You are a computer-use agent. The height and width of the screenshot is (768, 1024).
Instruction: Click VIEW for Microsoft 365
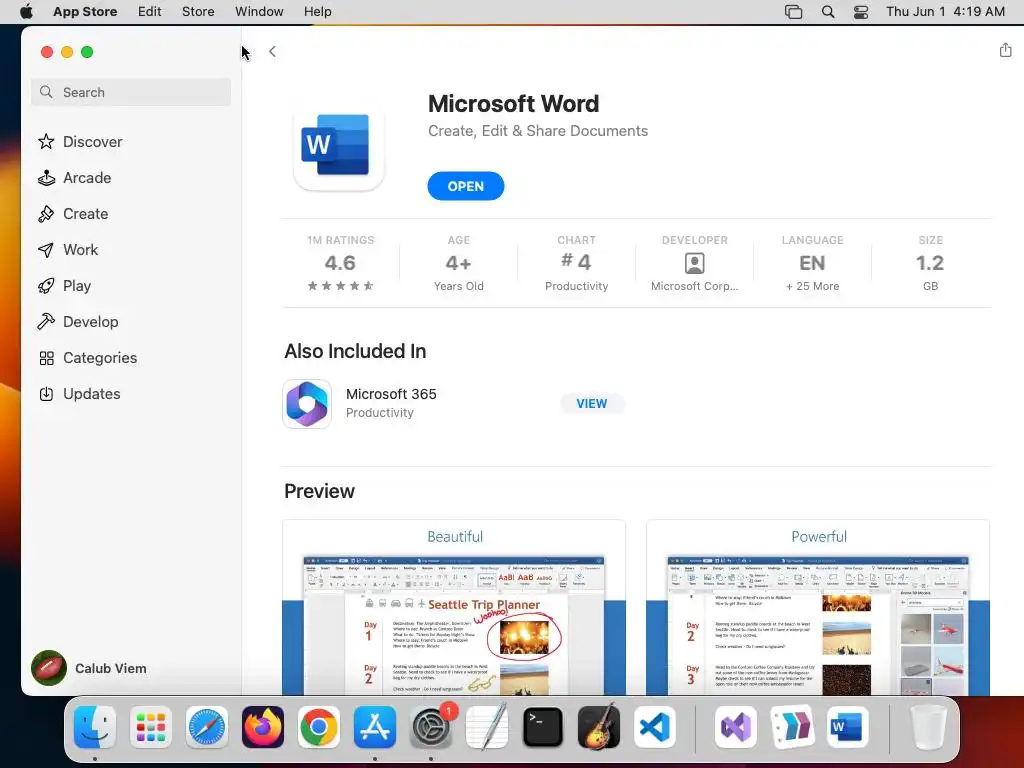pyautogui.click(x=592, y=404)
